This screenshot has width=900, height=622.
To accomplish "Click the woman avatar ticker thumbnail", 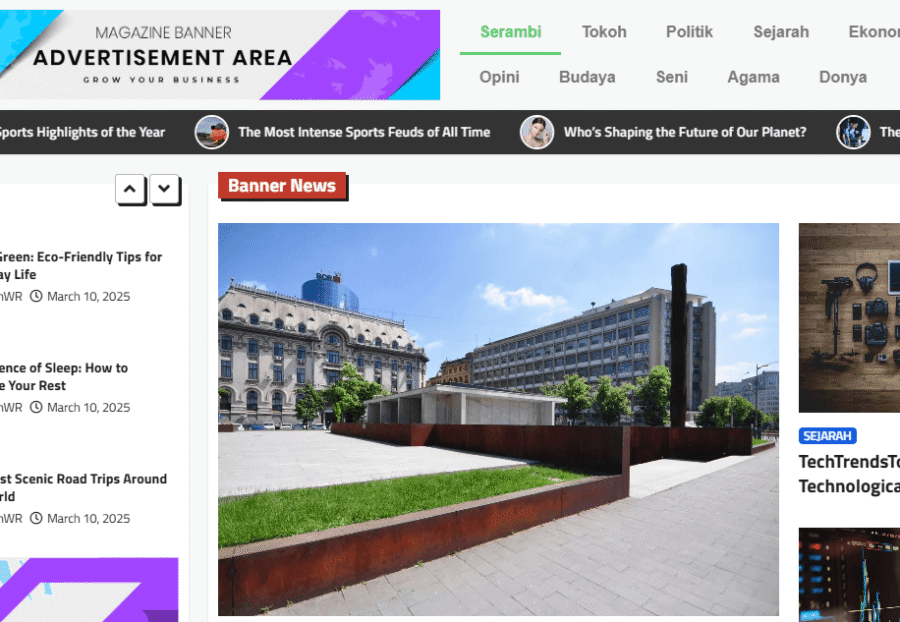I will click(537, 132).
